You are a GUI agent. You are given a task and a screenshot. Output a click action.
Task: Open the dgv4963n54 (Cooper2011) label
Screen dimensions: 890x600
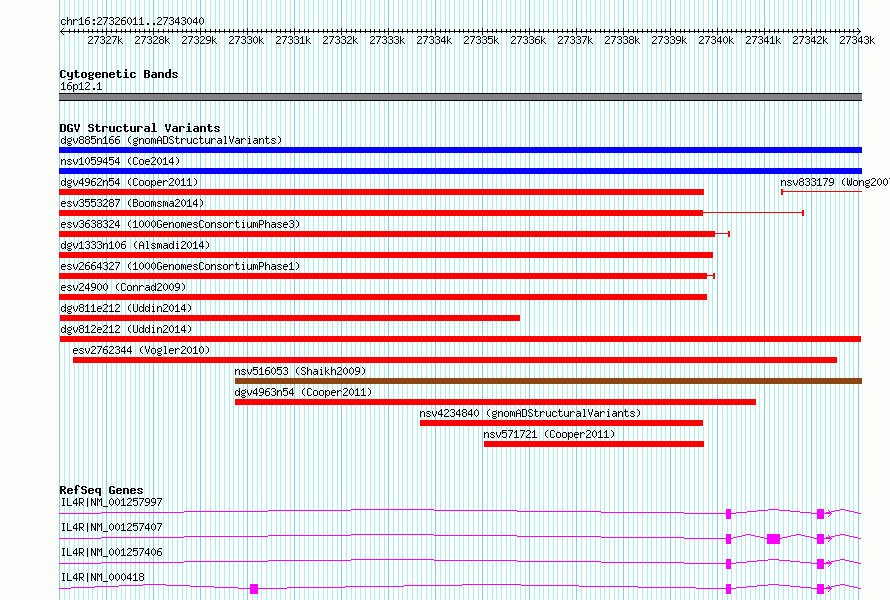point(303,392)
